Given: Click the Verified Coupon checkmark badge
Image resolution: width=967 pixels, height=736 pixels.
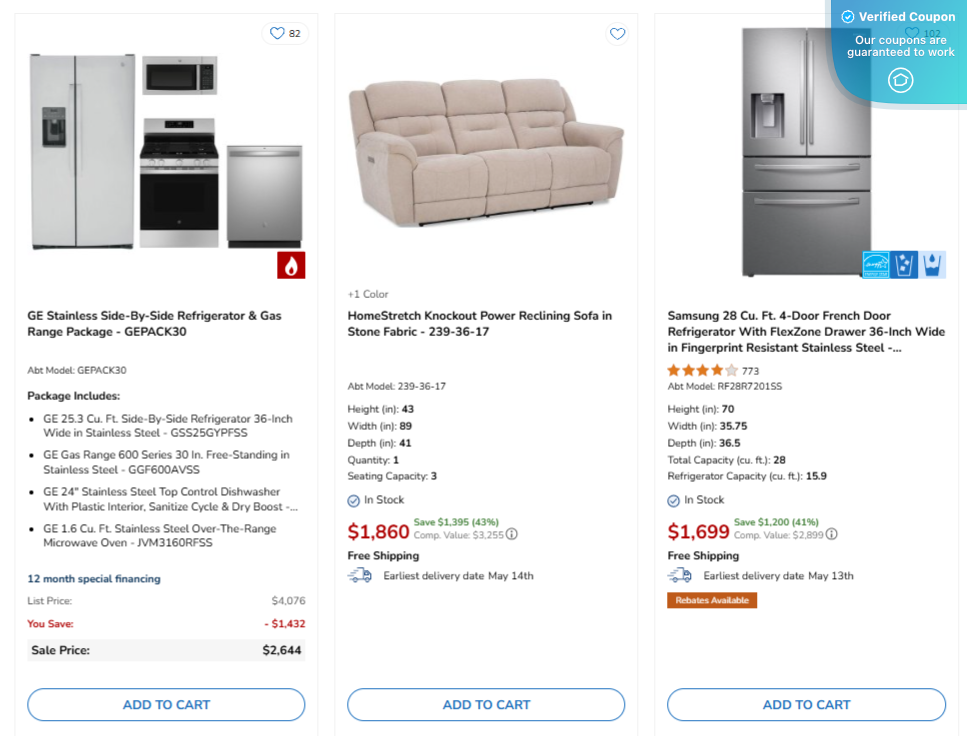Looking at the screenshot, I should [847, 16].
